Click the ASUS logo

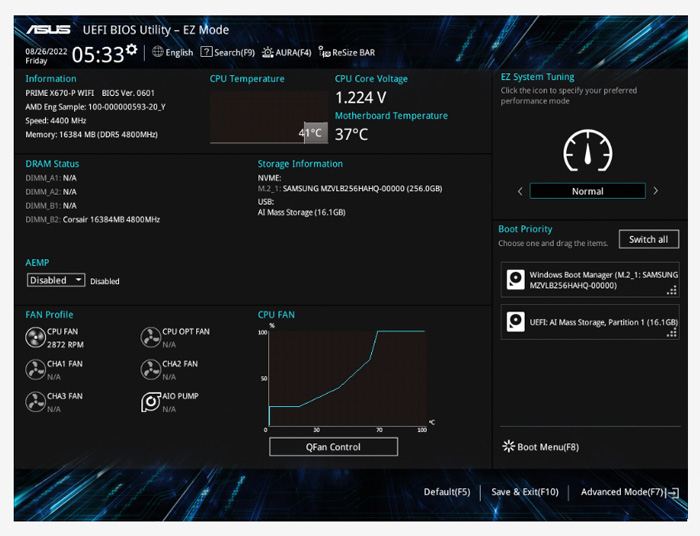[x=49, y=30]
